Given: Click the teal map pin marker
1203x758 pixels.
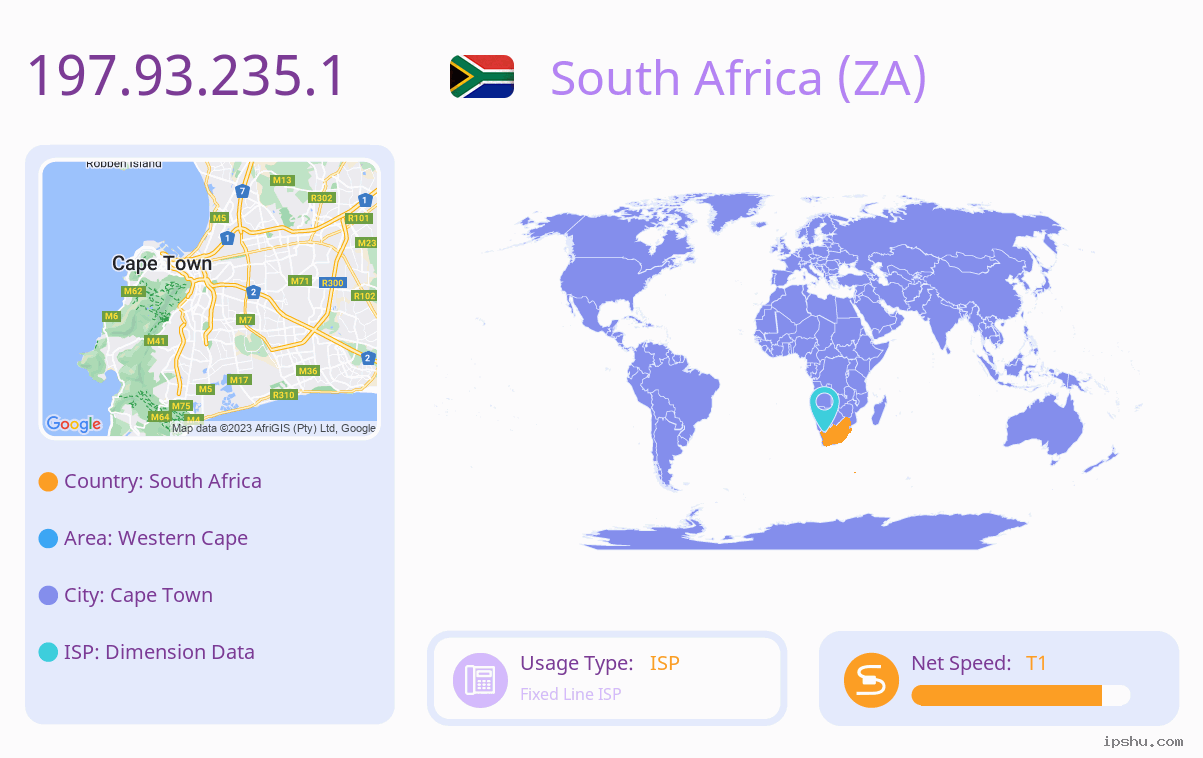Looking at the screenshot, I should (824, 408).
